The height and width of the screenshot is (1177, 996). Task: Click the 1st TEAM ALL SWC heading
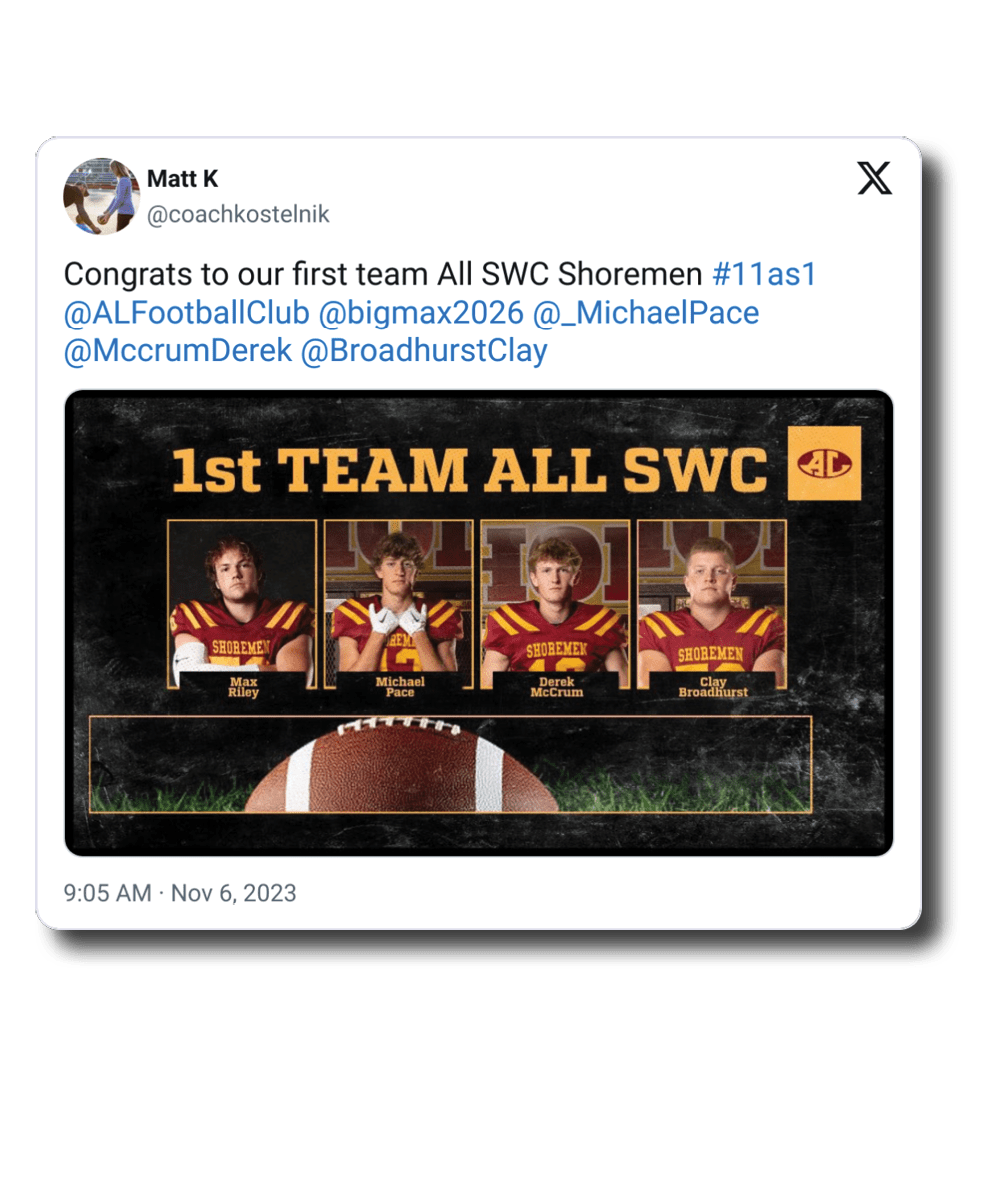(x=470, y=471)
